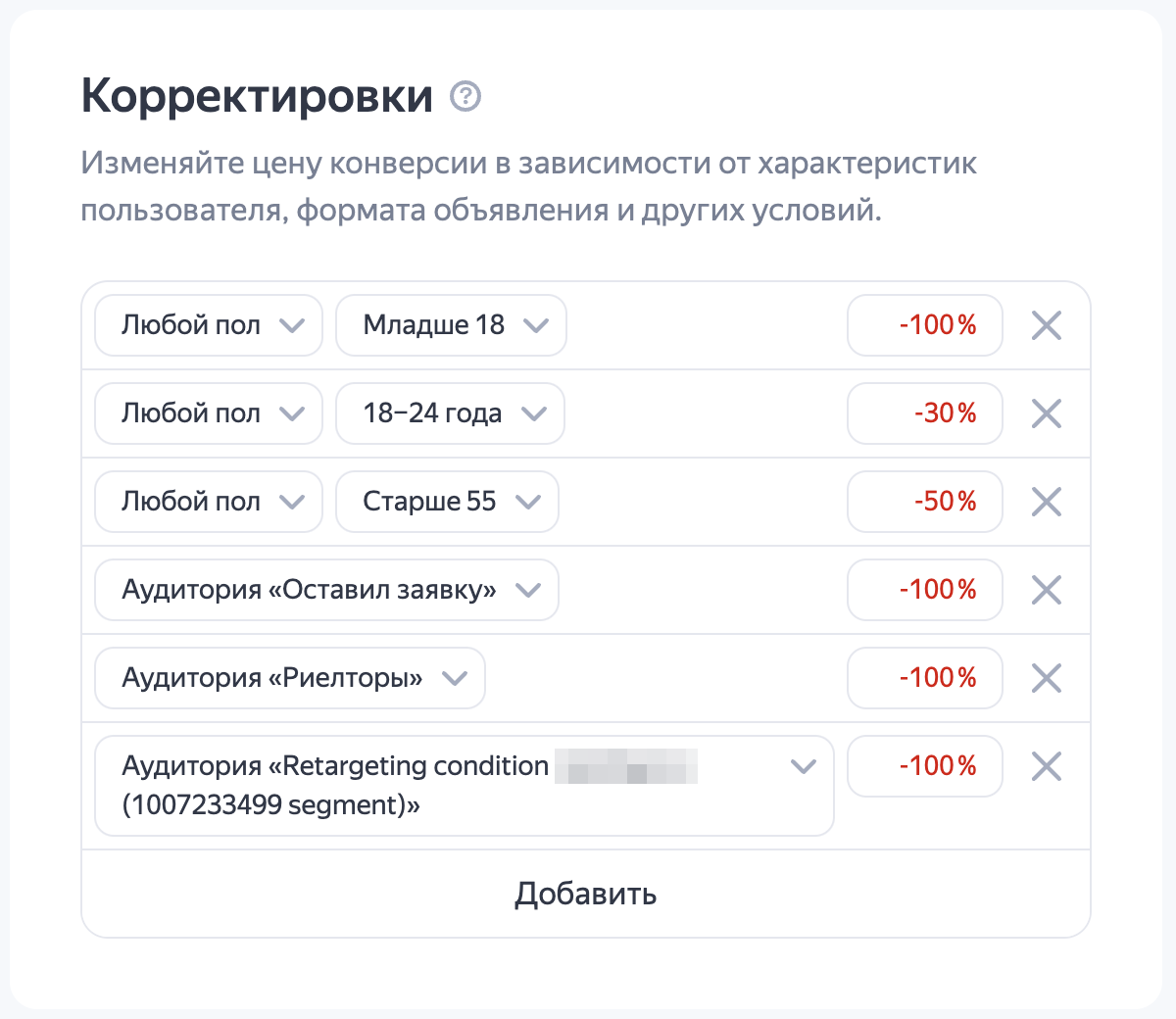Viewport: 1176px width, 1019px height.
Task: Open gender dropdown in 18–24 года row
Action: [208, 413]
